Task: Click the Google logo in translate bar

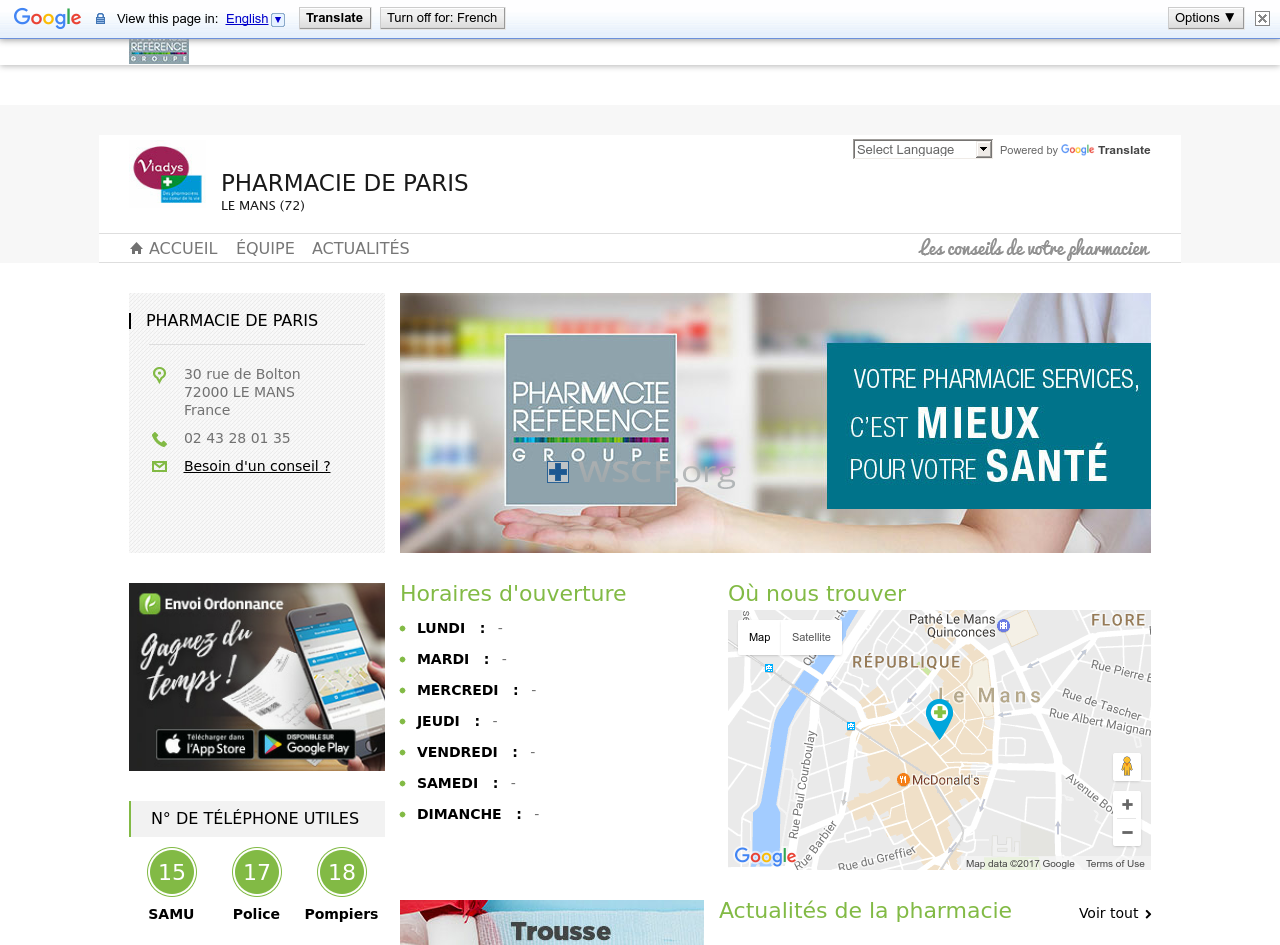Action: (x=48, y=18)
